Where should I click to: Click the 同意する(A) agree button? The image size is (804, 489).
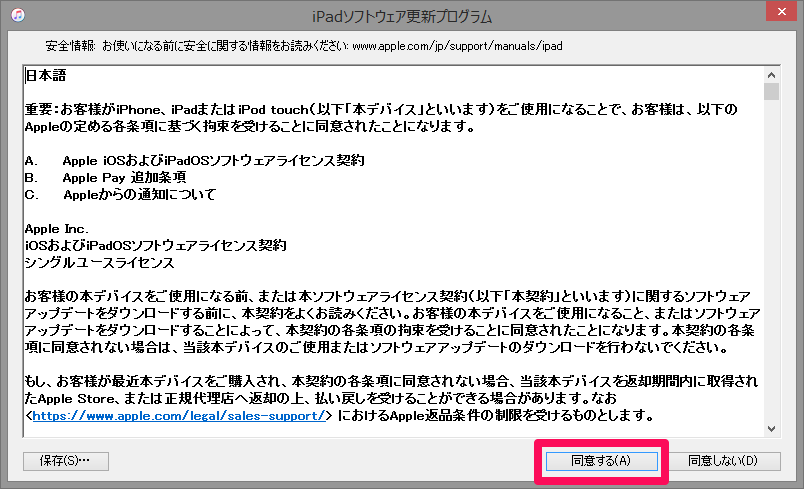601,461
